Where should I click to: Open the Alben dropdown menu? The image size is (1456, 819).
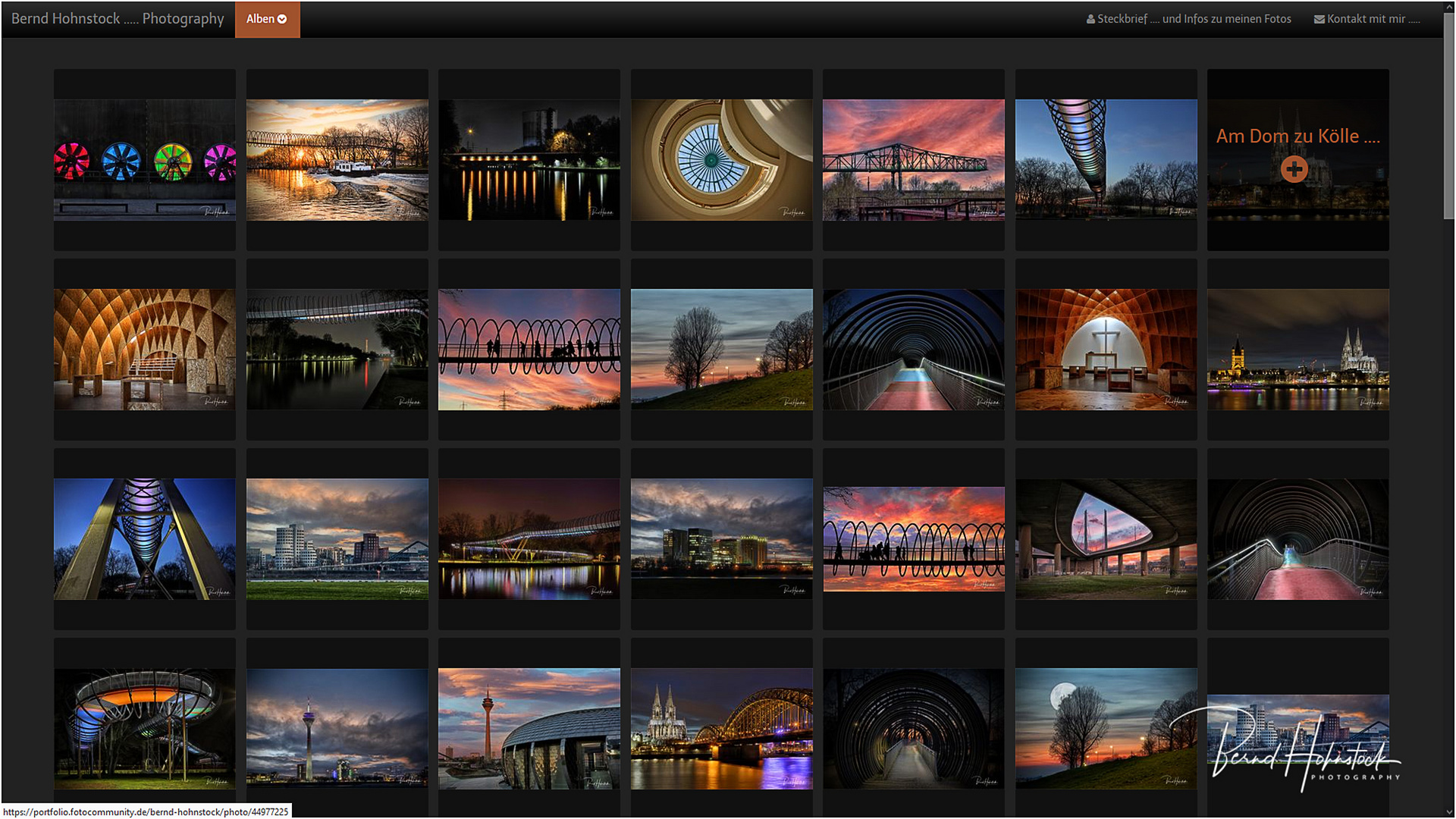tap(267, 19)
